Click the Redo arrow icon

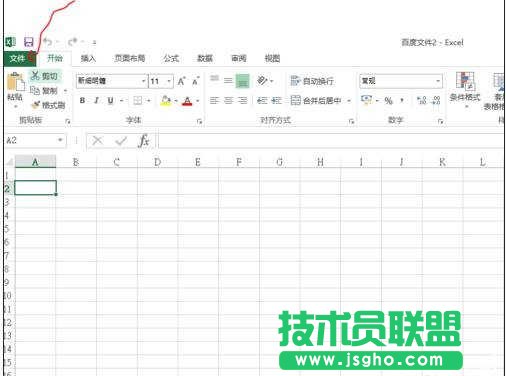pos(73,42)
